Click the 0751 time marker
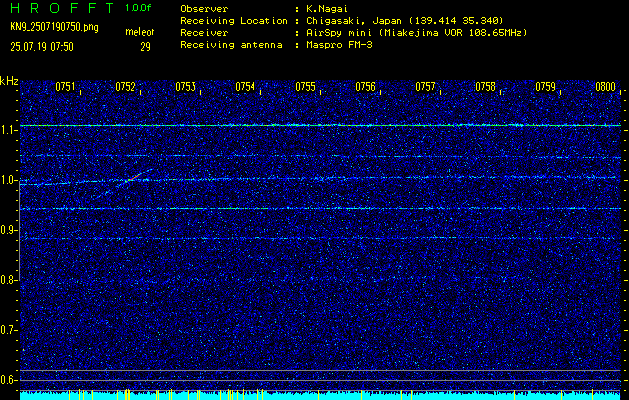 [x=65, y=87]
